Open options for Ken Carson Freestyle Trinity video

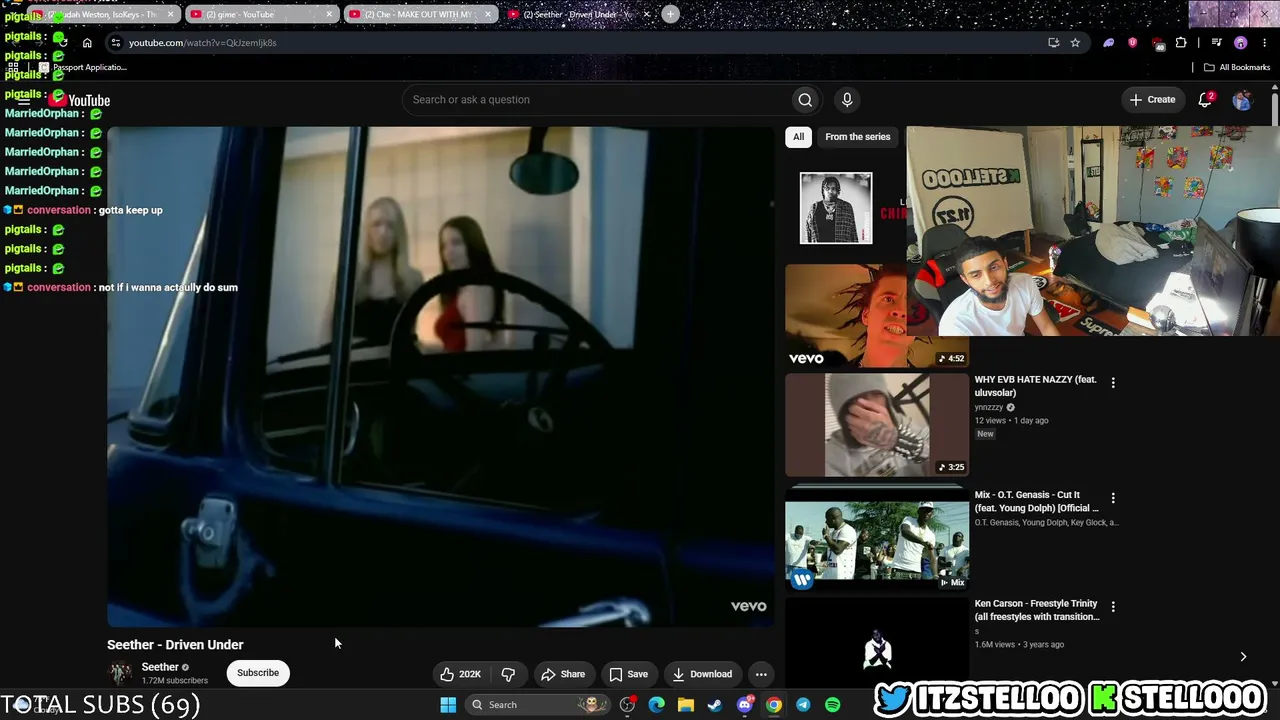pyautogui.click(x=1113, y=606)
